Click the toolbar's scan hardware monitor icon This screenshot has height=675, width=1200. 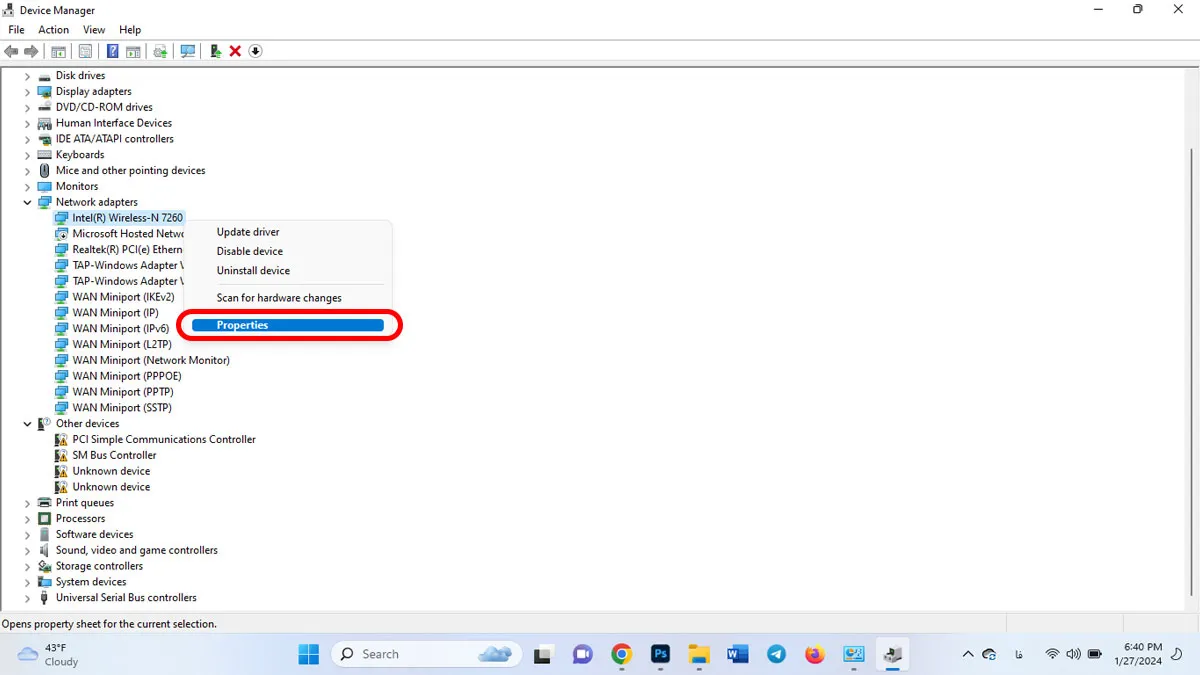[187, 51]
